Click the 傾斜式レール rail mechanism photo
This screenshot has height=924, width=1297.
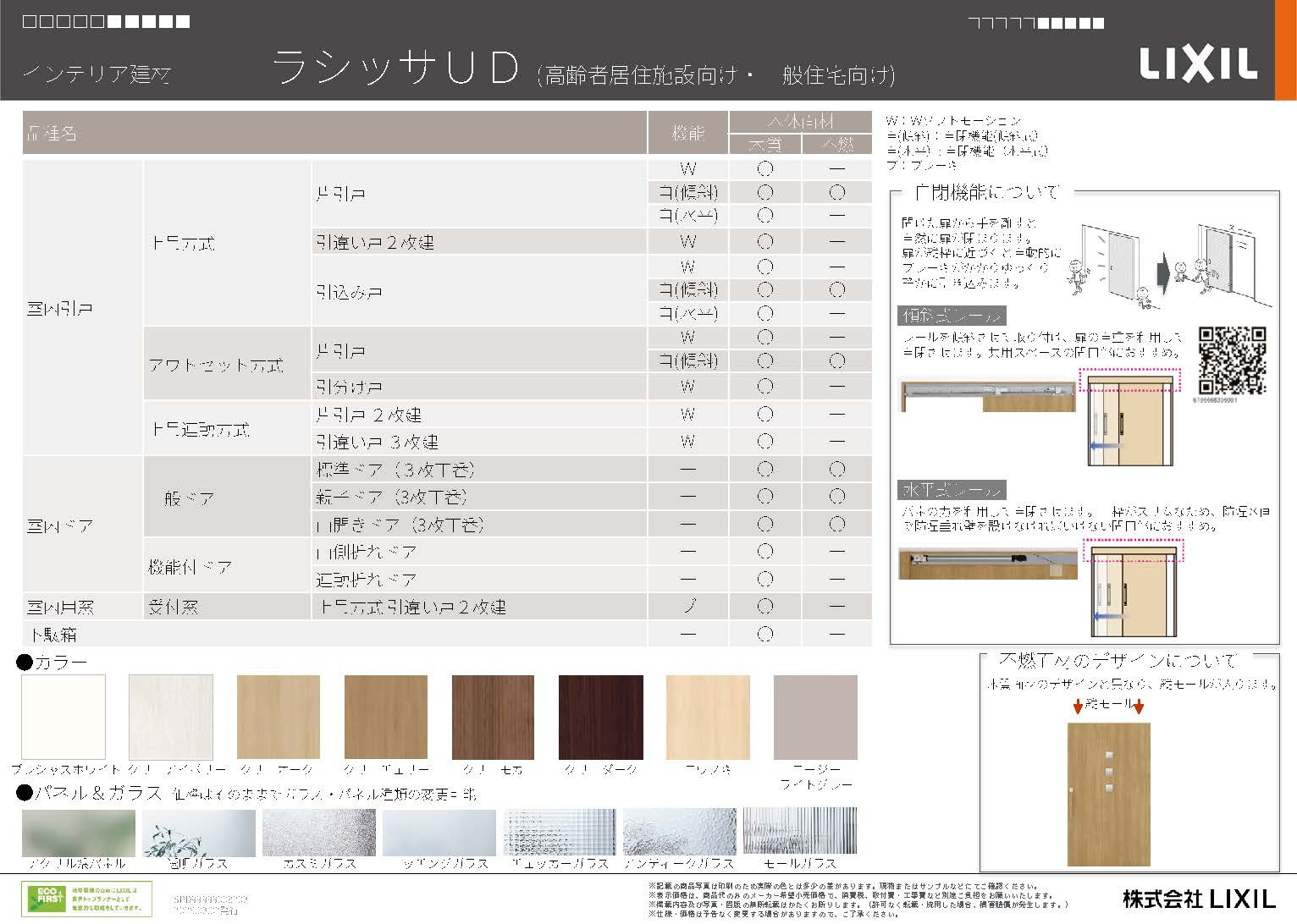(x=987, y=395)
